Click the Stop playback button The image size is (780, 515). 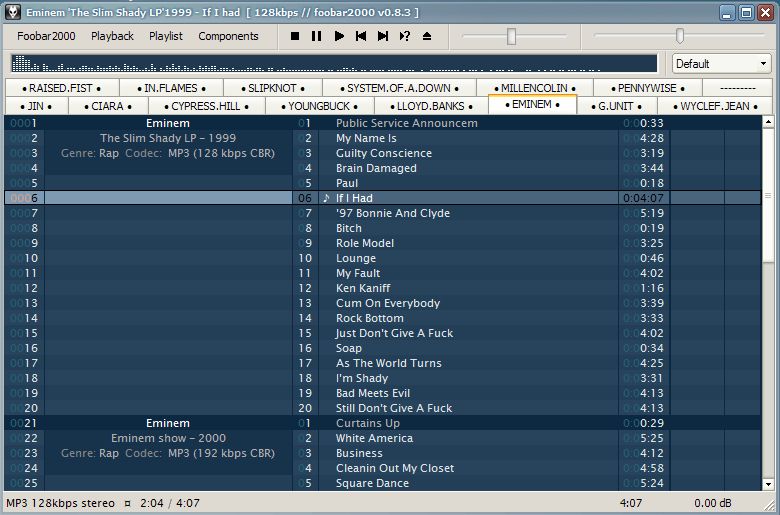click(295, 36)
